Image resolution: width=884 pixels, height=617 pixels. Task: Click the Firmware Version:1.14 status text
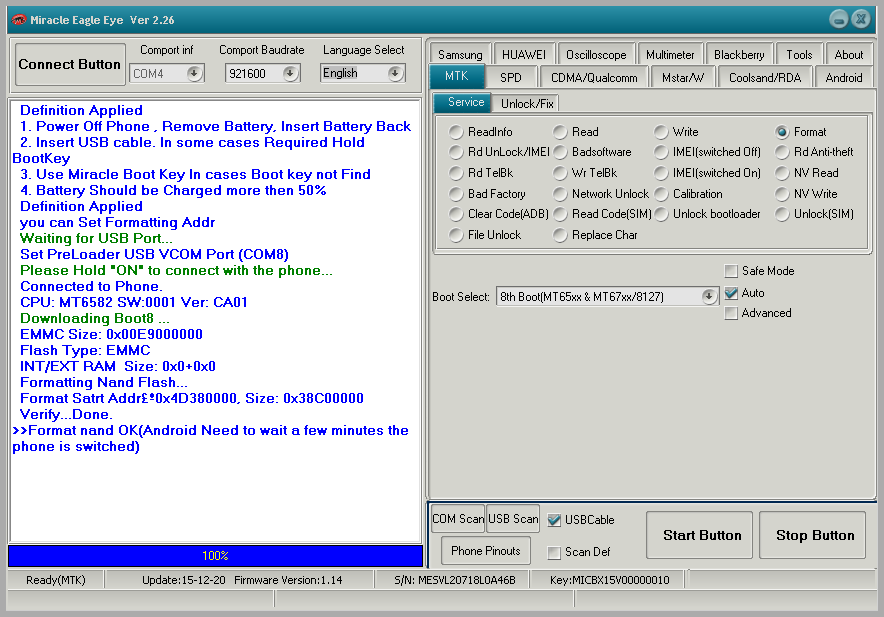pos(288,580)
